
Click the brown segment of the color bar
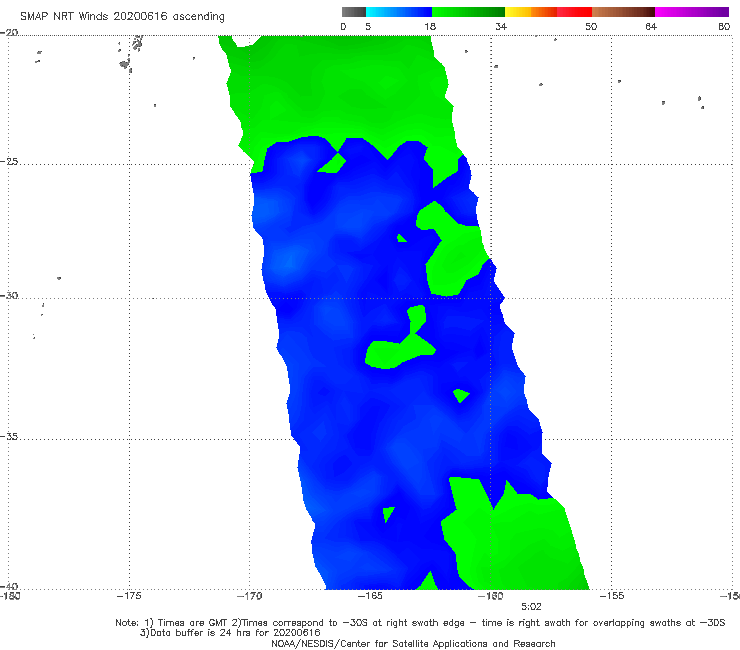point(623,12)
